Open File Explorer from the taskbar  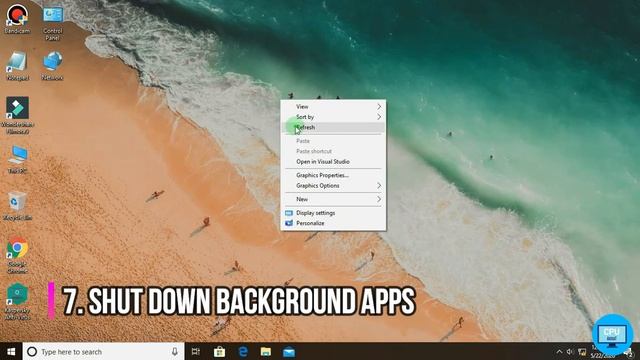266,351
